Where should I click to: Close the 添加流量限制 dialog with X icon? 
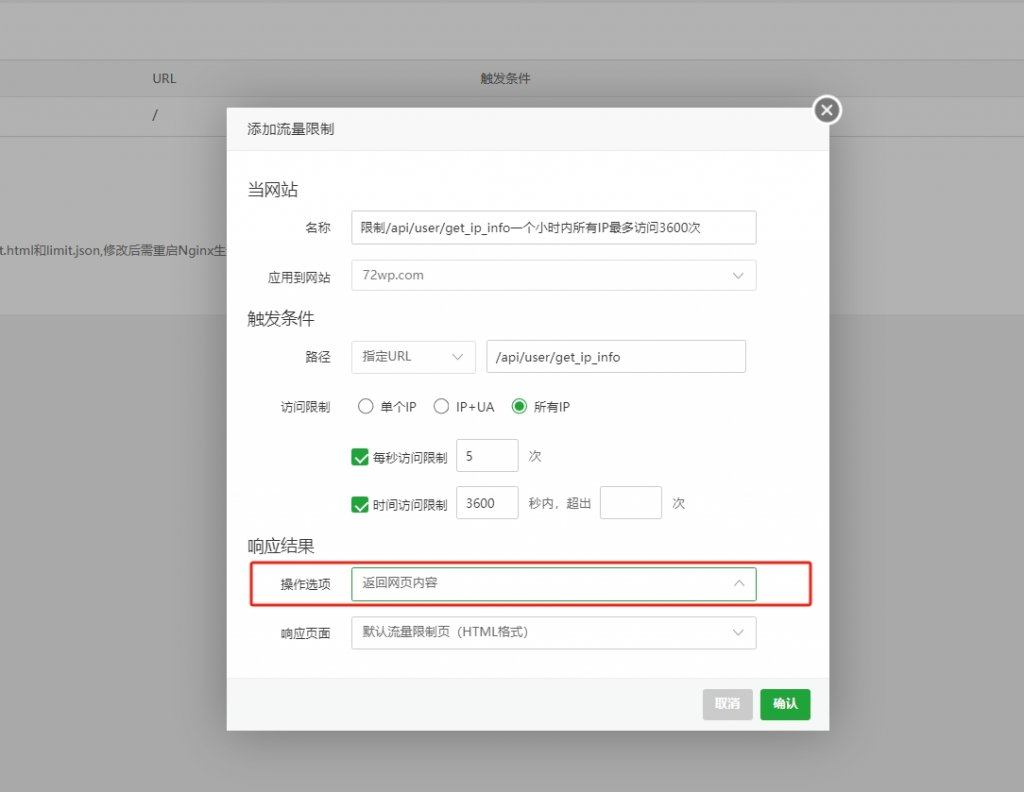click(826, 110)
